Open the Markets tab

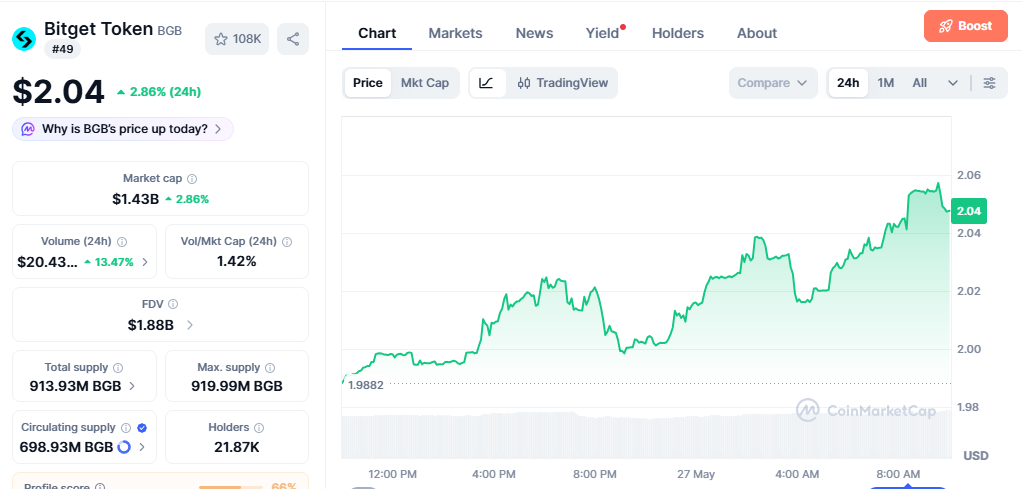455,33
